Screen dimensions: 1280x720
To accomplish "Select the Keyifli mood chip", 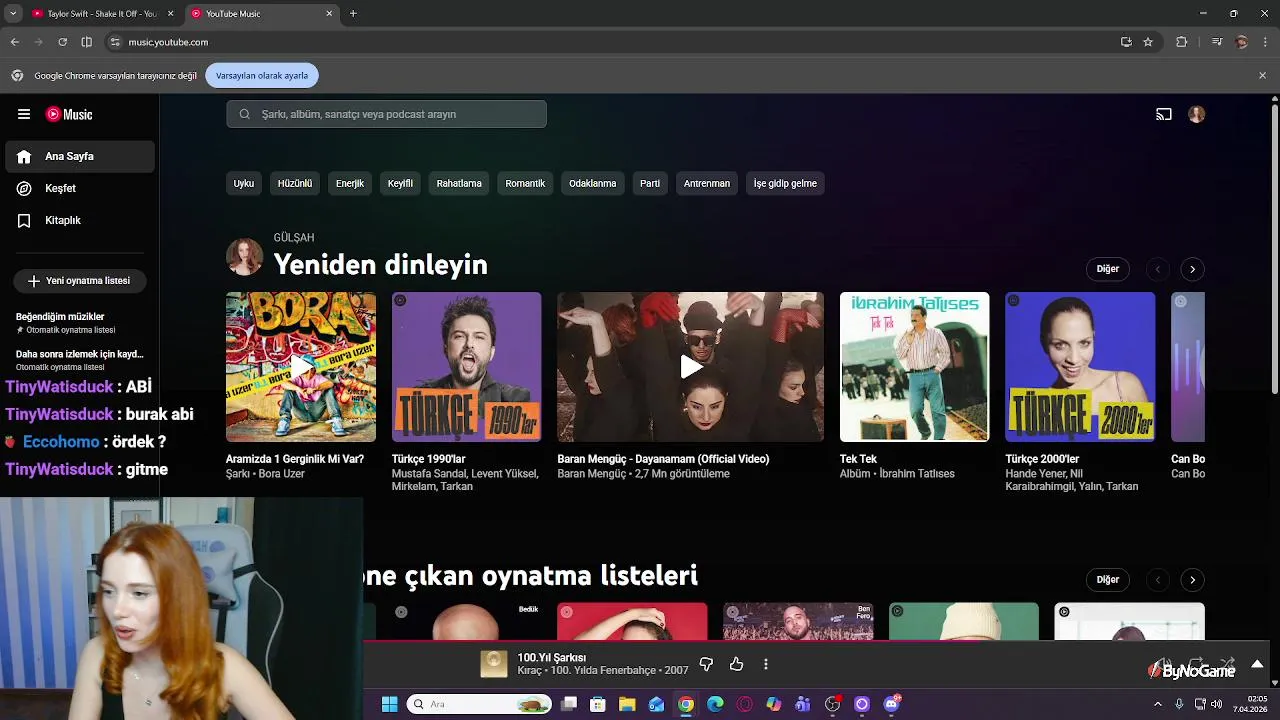I will 400,184.
